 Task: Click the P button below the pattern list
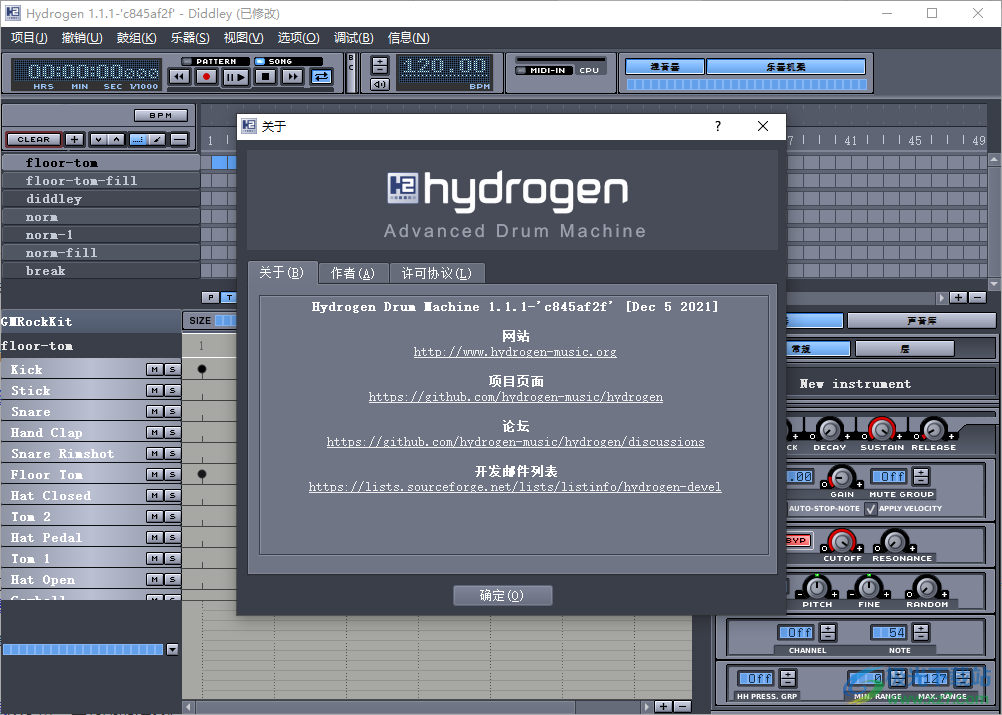[210, 297]
